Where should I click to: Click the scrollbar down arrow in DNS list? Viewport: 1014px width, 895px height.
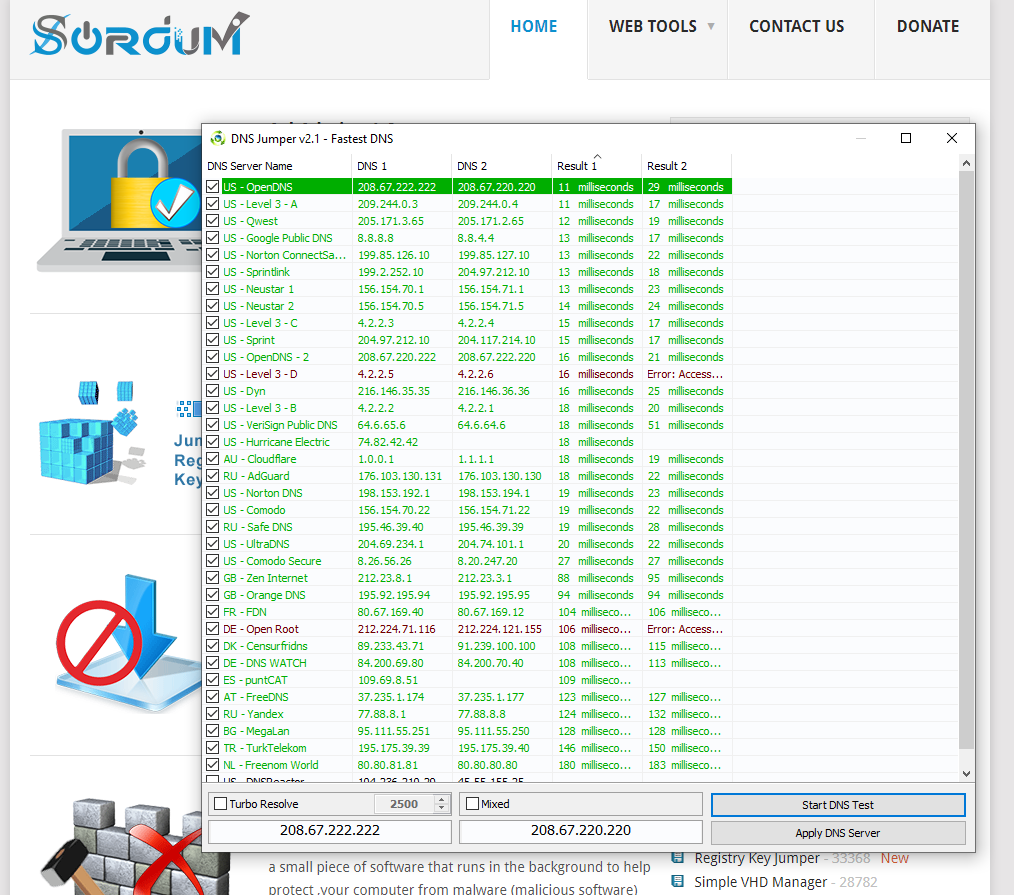pos(966,773)
